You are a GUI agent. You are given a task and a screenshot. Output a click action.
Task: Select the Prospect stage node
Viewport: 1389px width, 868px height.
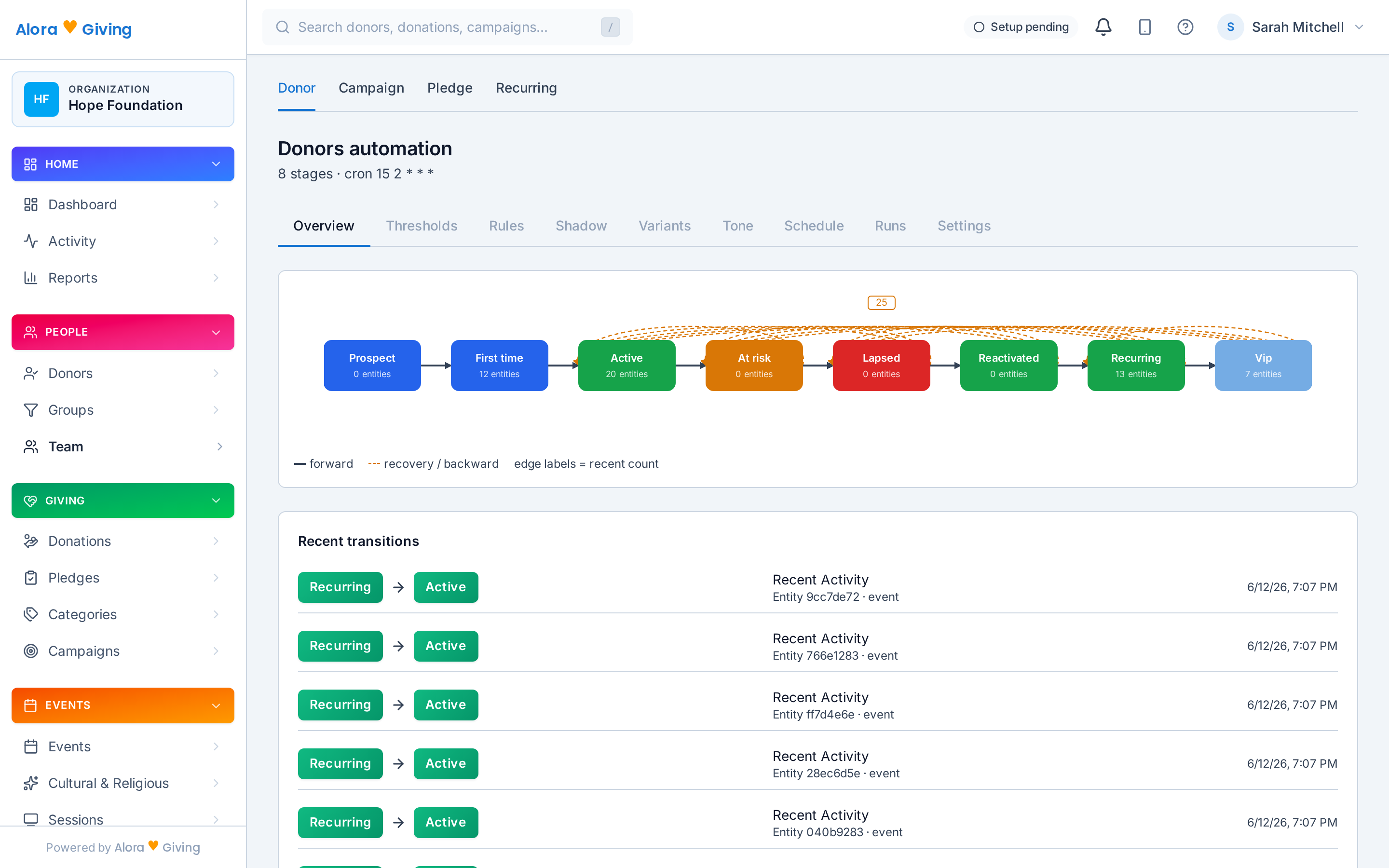click(x=372, y=365)
